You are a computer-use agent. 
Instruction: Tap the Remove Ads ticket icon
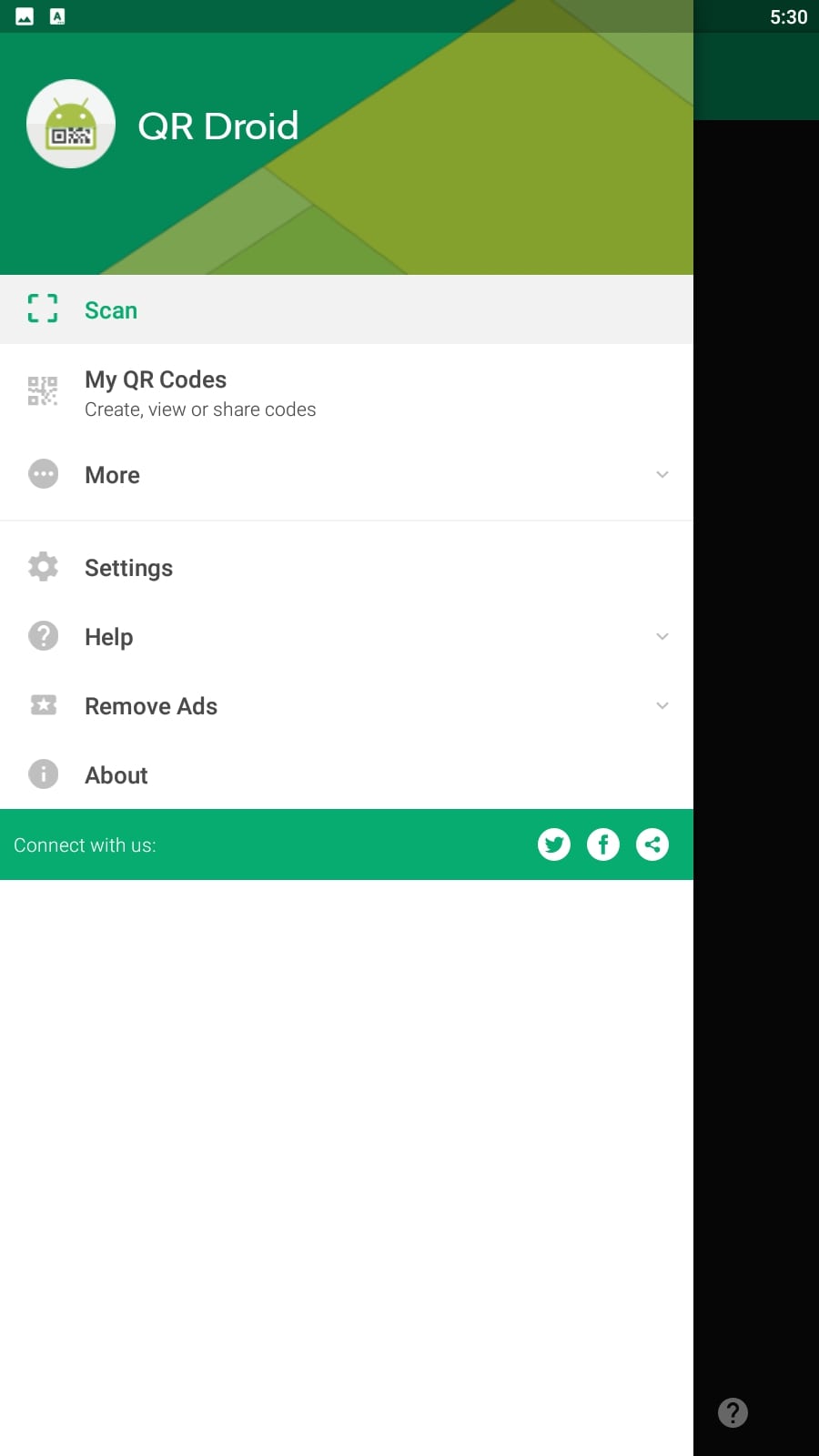tap(43, 705)
